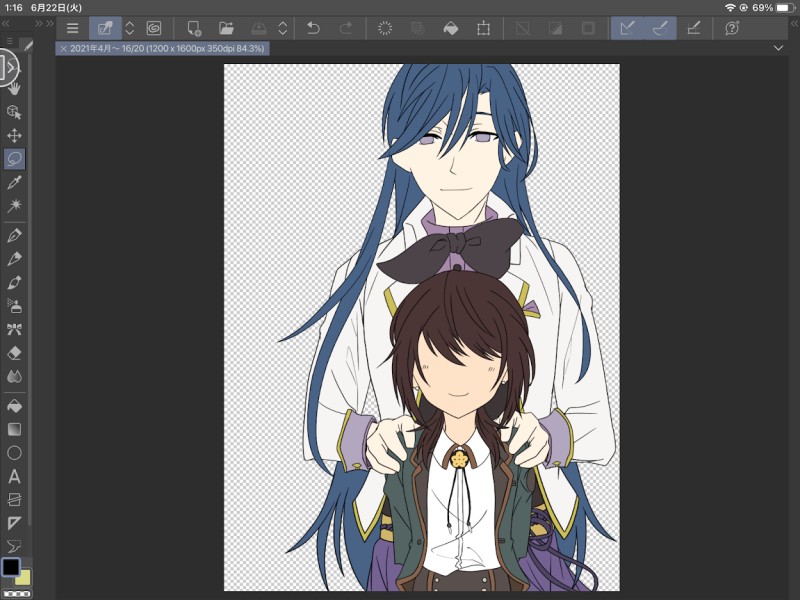Image resolution: width=800 pixels, height=600 pixels.
Task: Tap the 1:16 clock in status bar
Action: point(13,8)
